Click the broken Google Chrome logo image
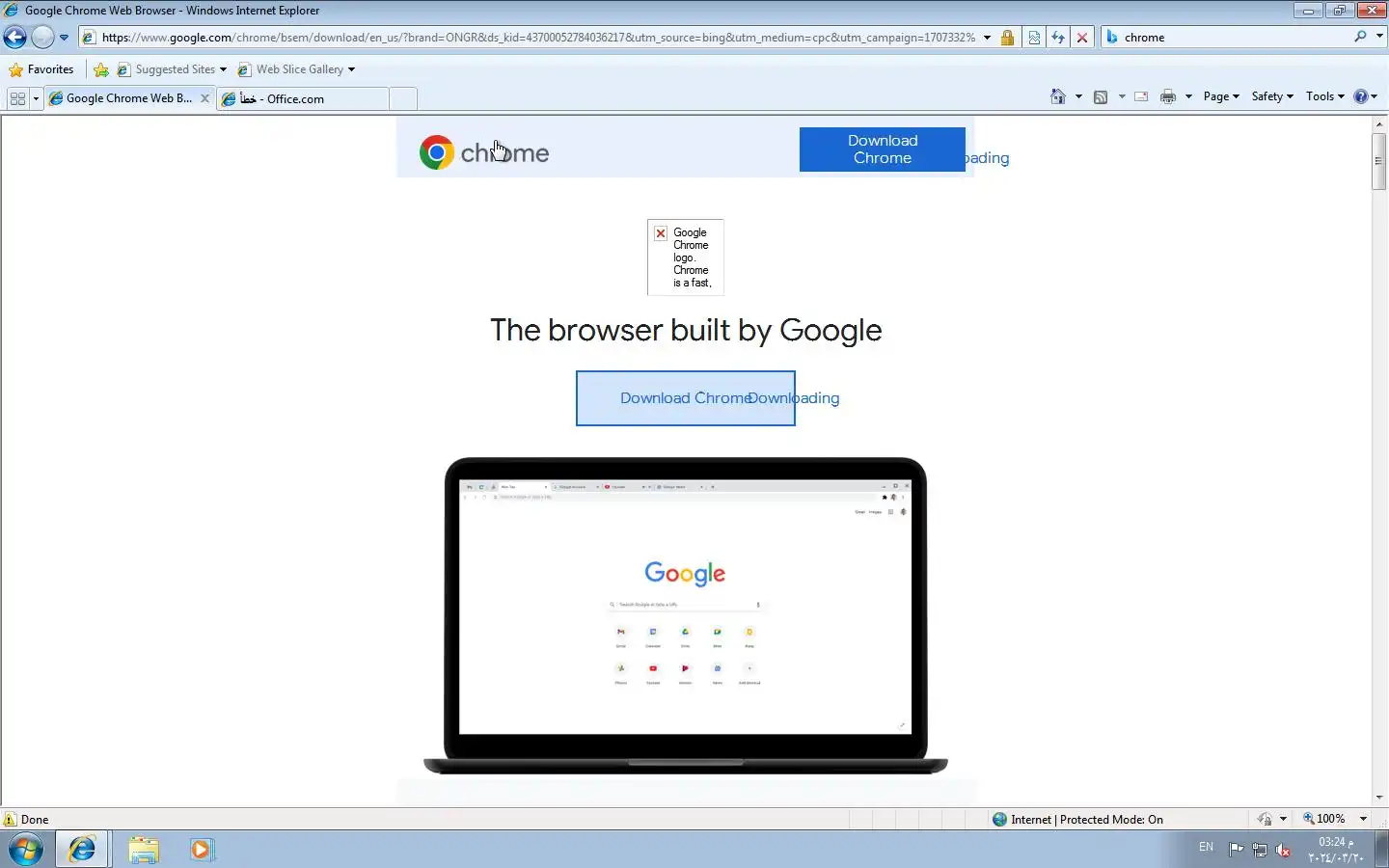The height and width of the screenshot is (868, 1389). 686,258
